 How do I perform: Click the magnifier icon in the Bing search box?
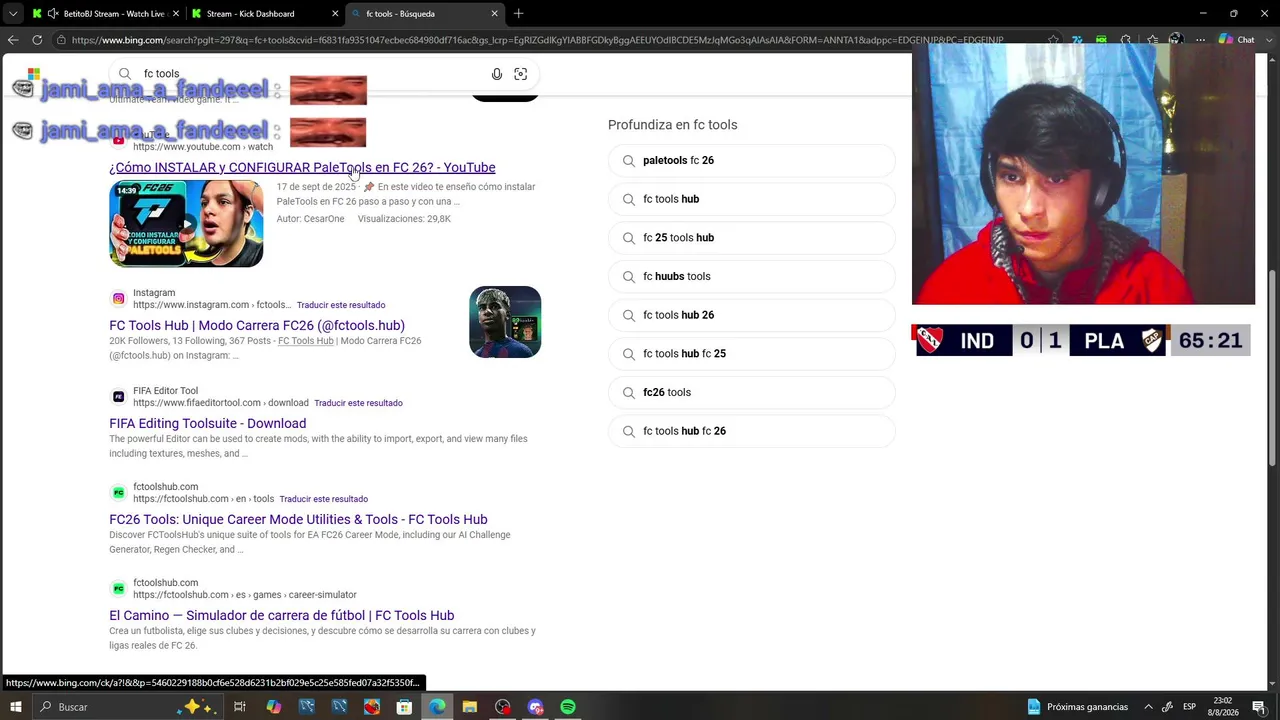click(125, 74)
